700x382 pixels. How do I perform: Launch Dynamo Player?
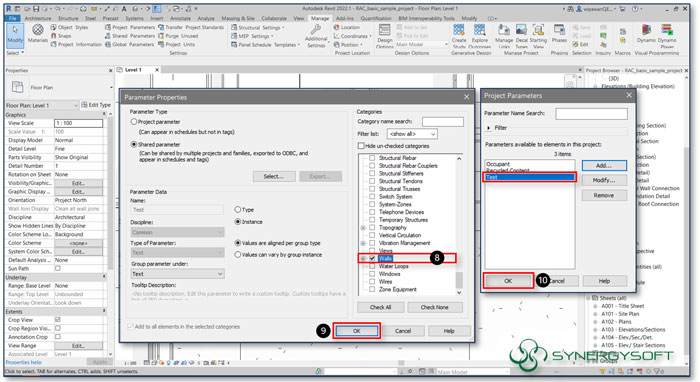[667, 35]
